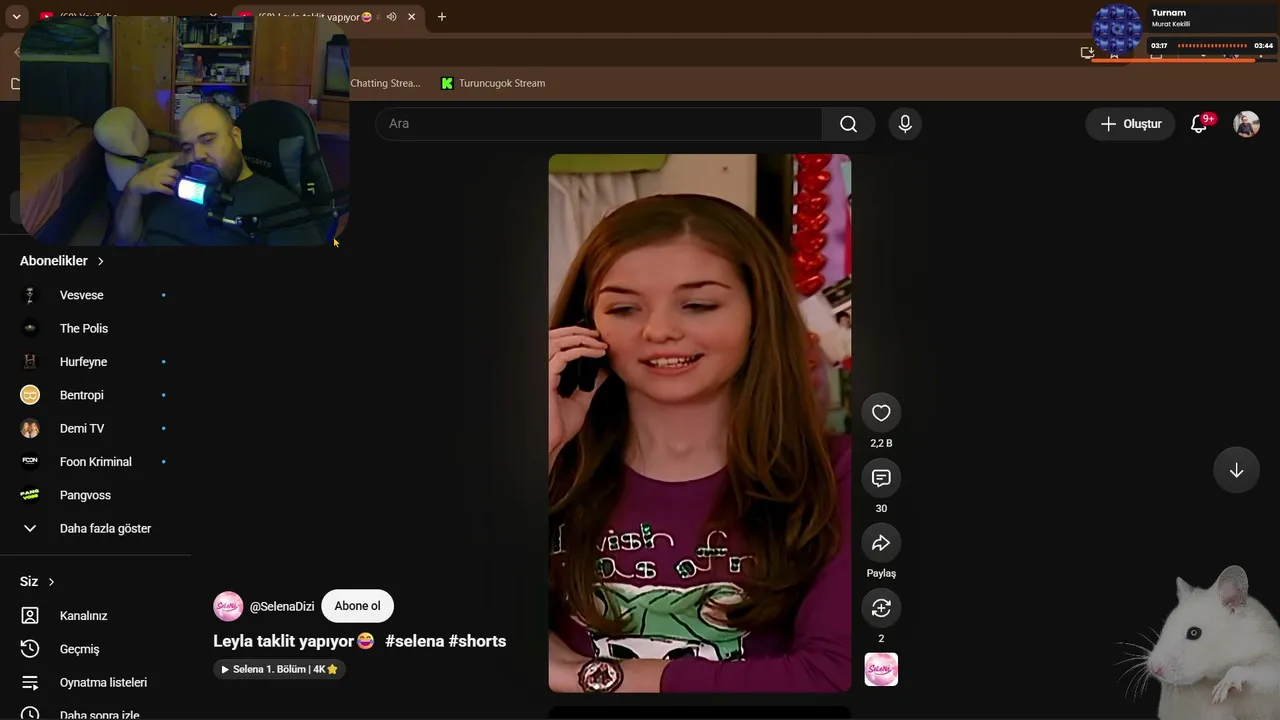The width and height of the screenshot is (1280, 720).
Task: Click the Turnam song title
Action: pos(1168,13)
